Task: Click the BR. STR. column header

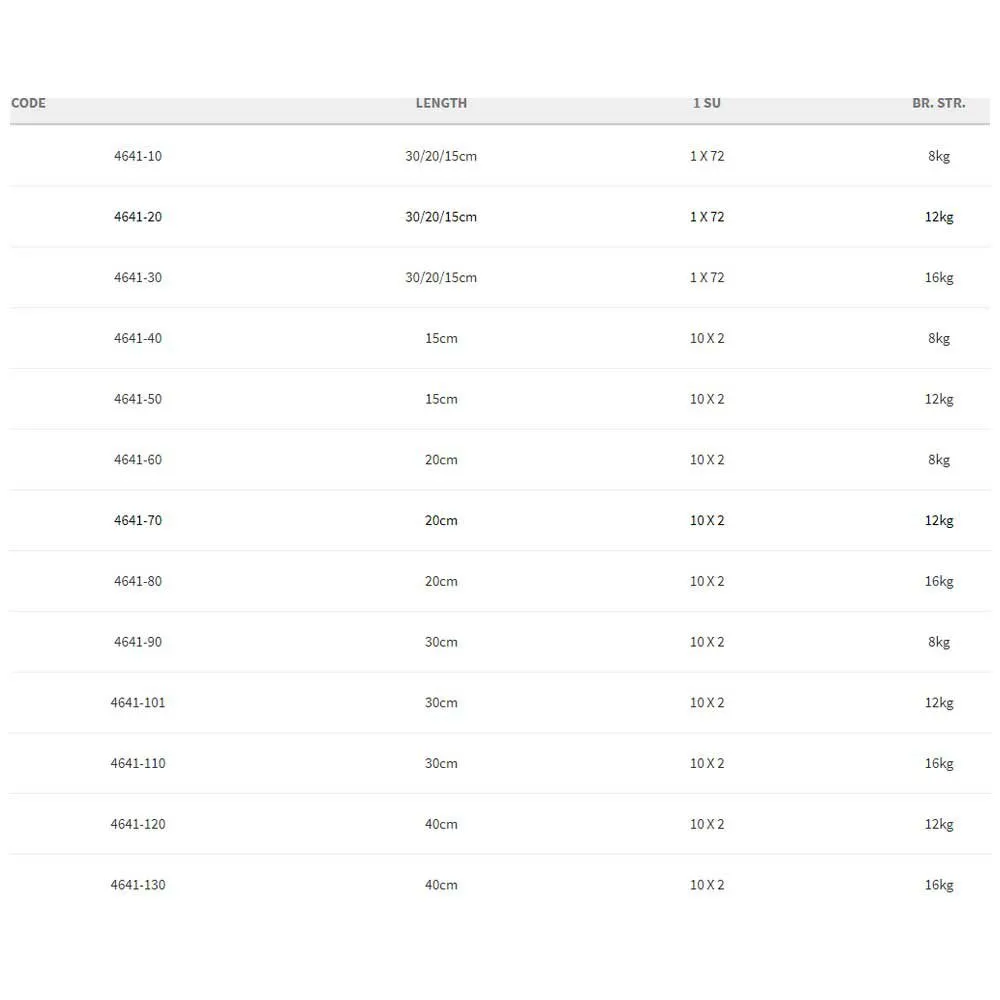Action: (938, 103)
